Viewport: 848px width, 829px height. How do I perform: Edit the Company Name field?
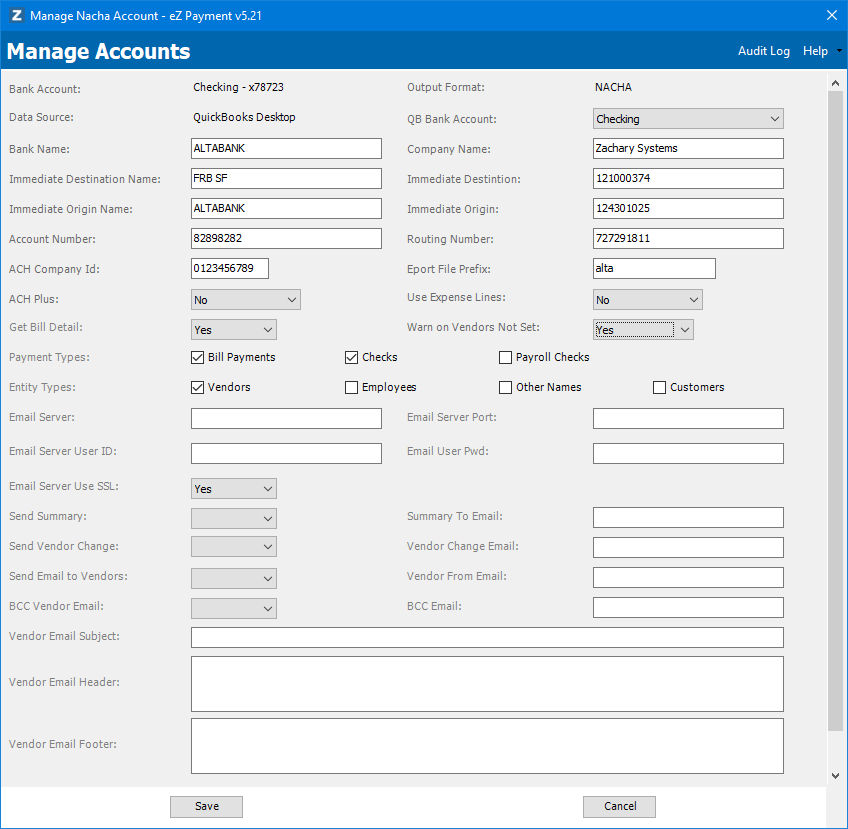[x=688, y=149]
